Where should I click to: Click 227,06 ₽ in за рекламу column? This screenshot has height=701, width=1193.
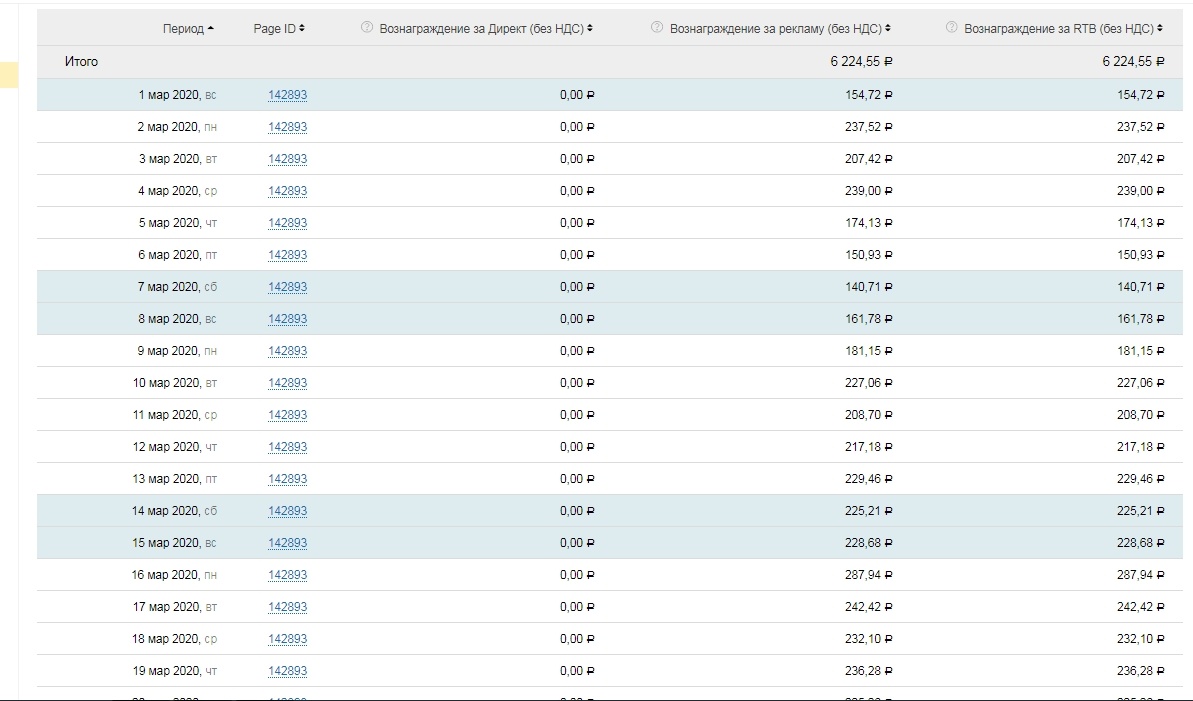click(868, 383)
